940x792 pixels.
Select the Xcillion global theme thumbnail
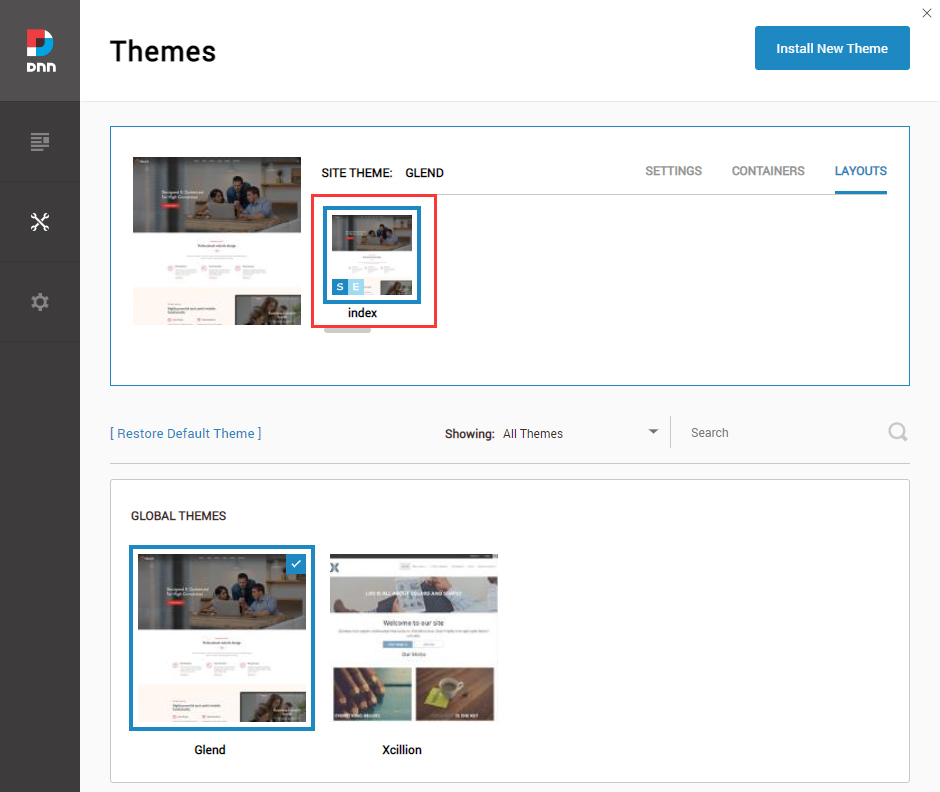(x=414, y=637)
